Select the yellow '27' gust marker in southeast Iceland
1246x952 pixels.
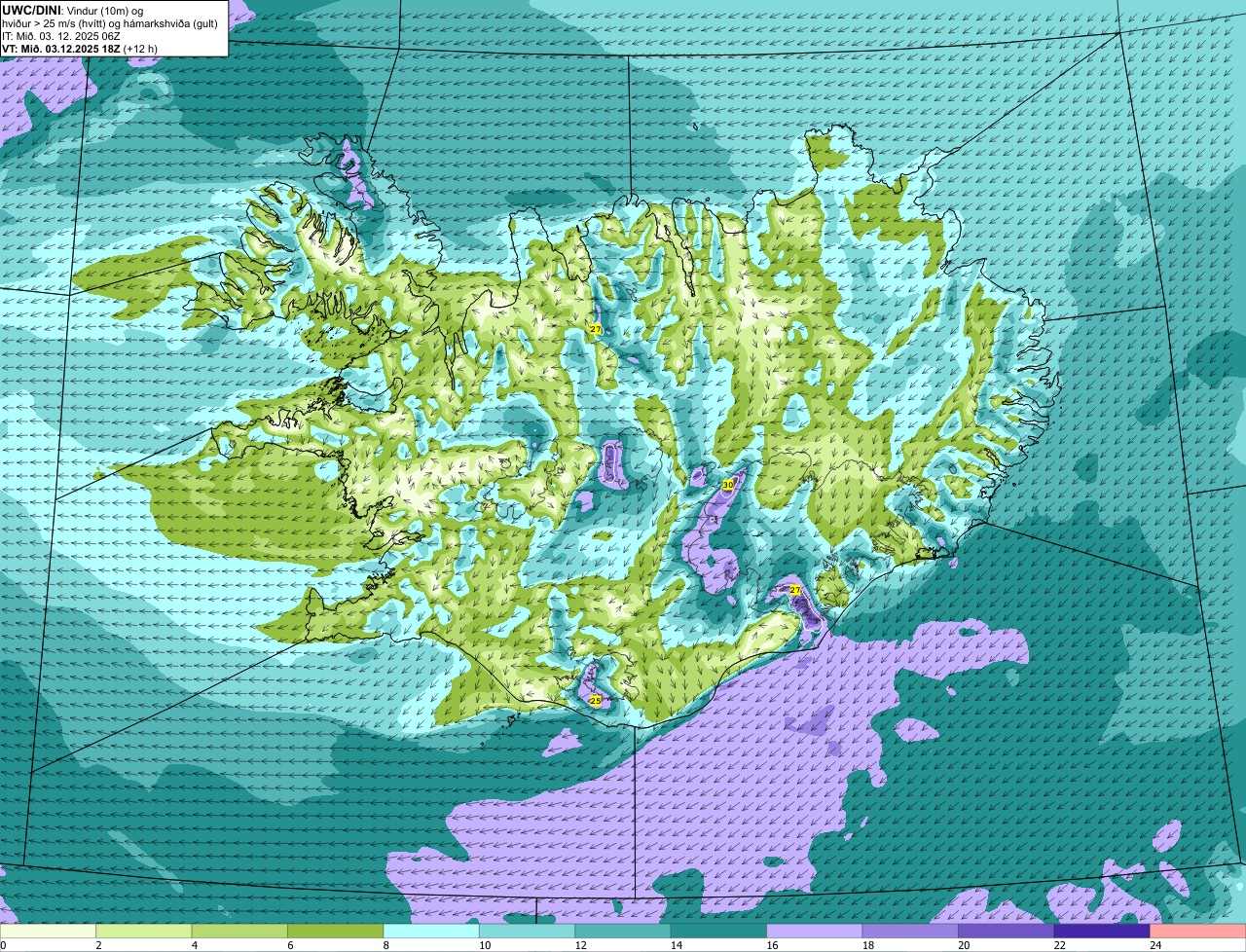tap(795, 591)
